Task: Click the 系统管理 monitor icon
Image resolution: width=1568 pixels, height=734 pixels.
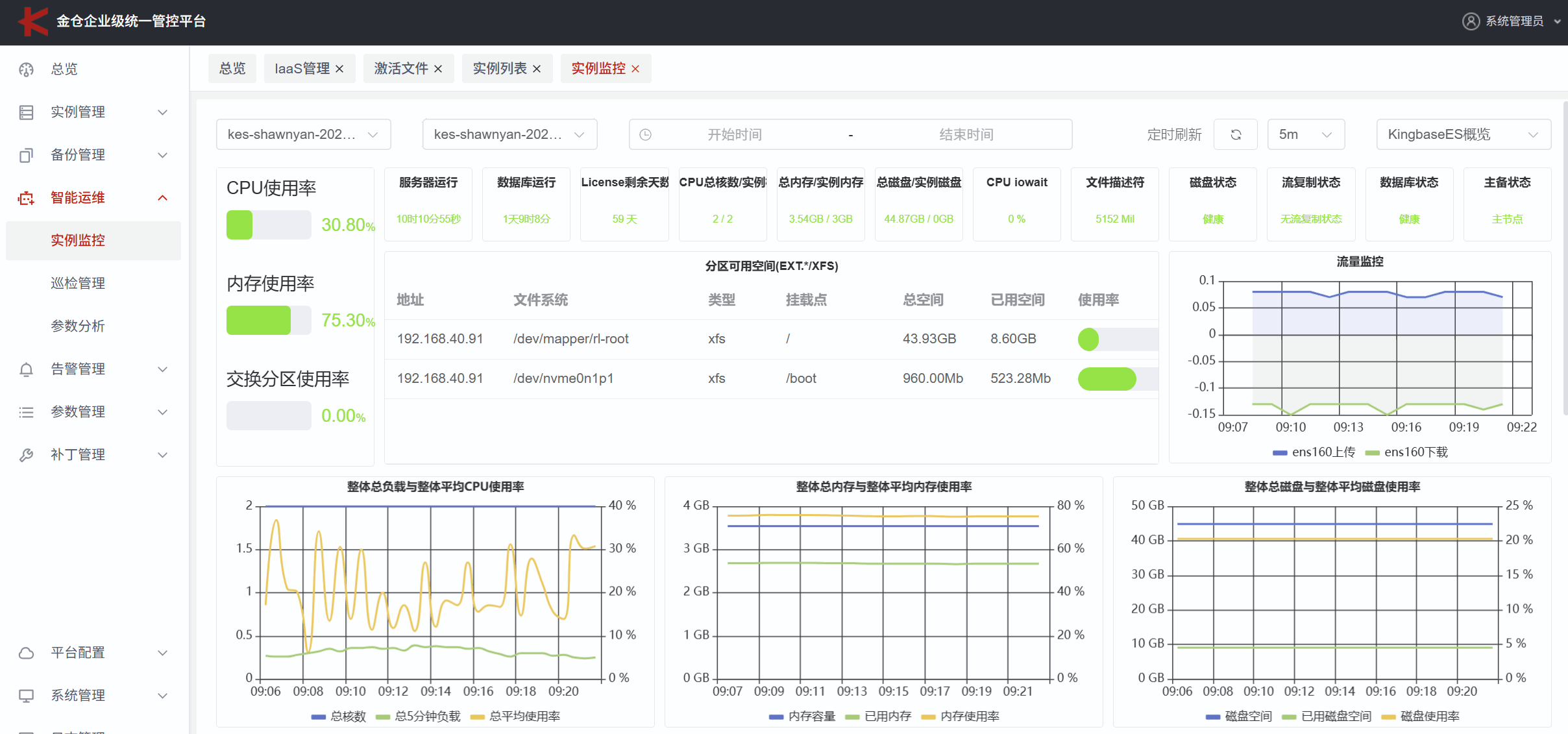Action: tap(26, 696)
